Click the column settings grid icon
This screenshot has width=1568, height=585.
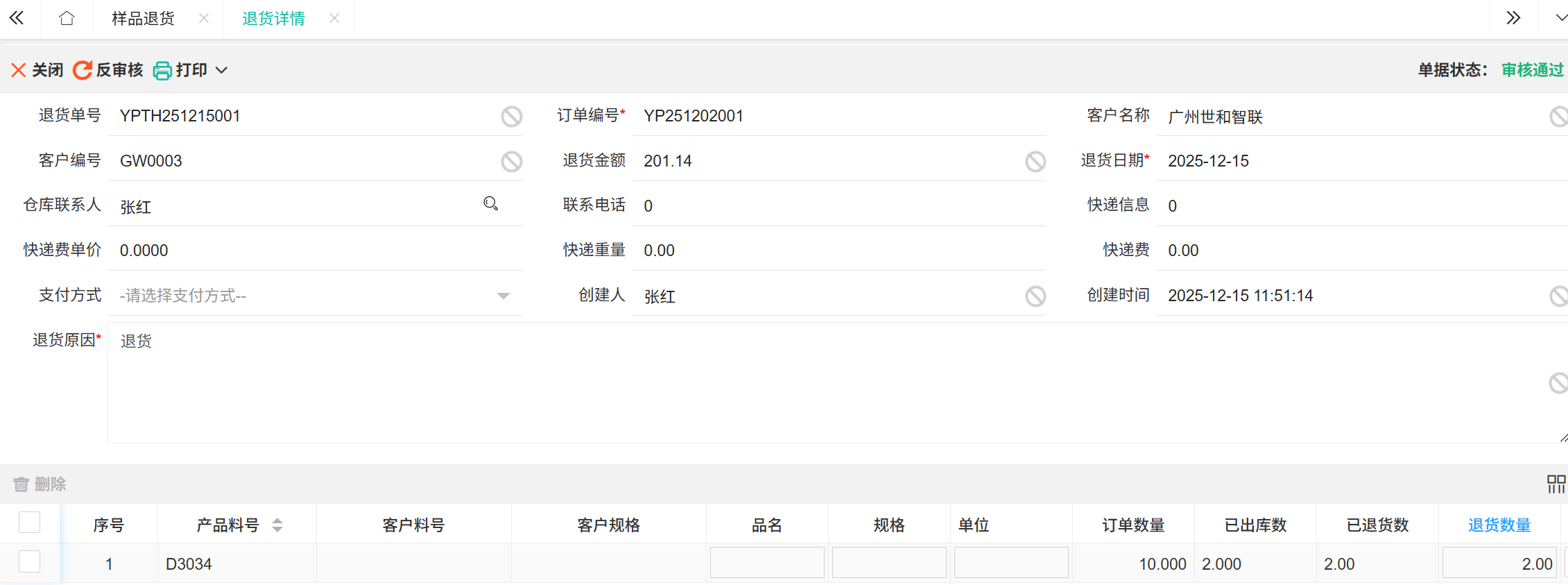(x=1556, y=484)
